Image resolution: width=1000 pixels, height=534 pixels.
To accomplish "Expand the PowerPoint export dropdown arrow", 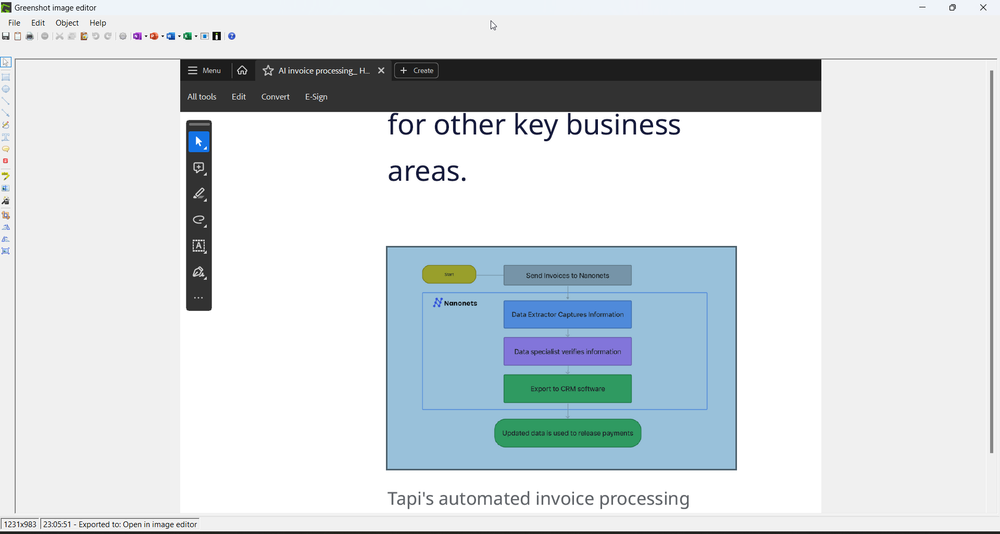I will point(163,36).
